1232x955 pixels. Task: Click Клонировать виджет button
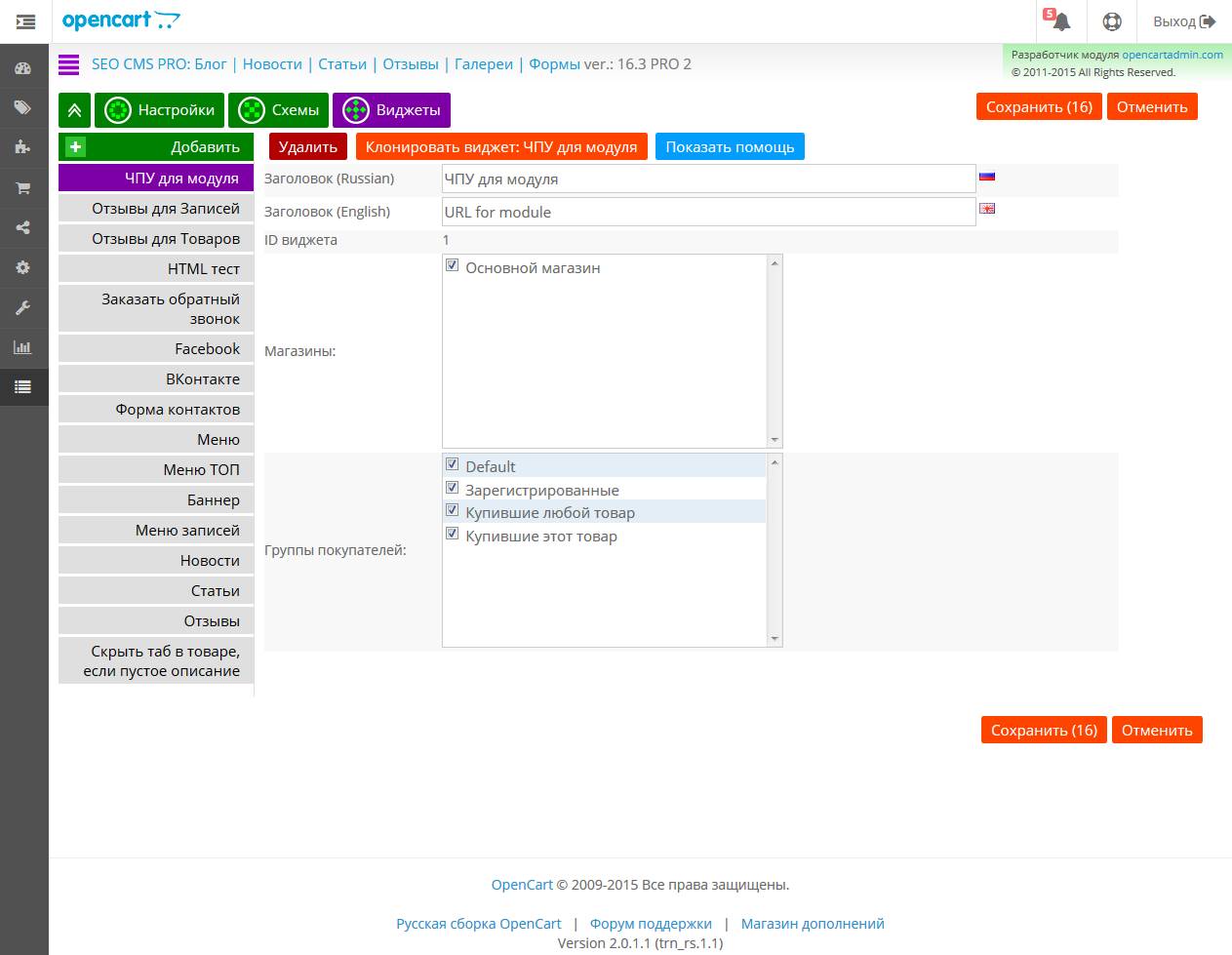click(501, 147)
